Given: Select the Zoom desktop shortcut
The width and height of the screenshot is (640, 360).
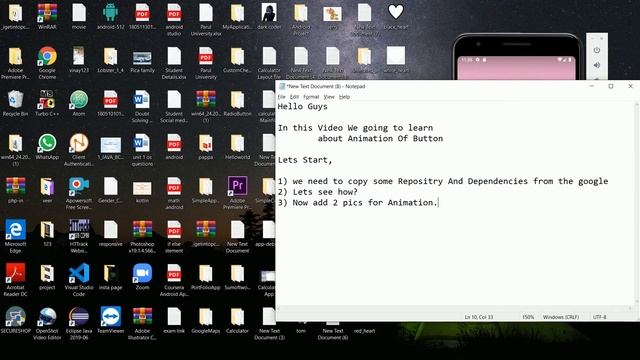Looking at the screenshot, I should pos(142,277).
